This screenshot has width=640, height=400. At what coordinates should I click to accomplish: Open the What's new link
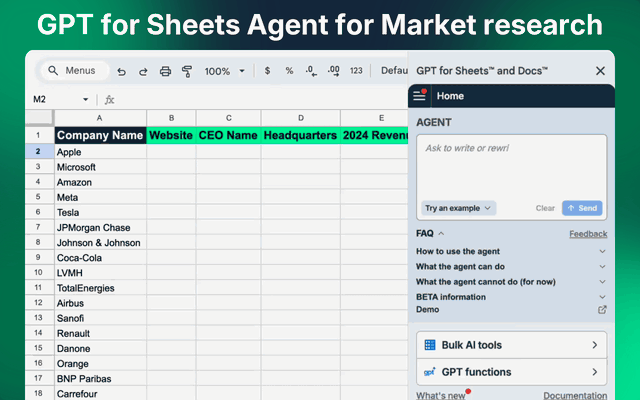440,395
